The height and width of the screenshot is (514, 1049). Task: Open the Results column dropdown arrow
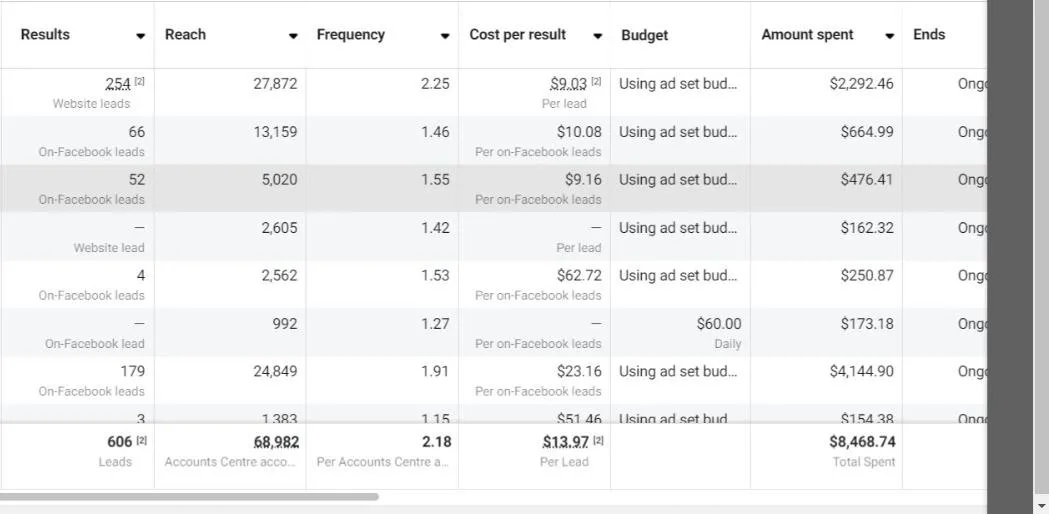click(140, 36)
